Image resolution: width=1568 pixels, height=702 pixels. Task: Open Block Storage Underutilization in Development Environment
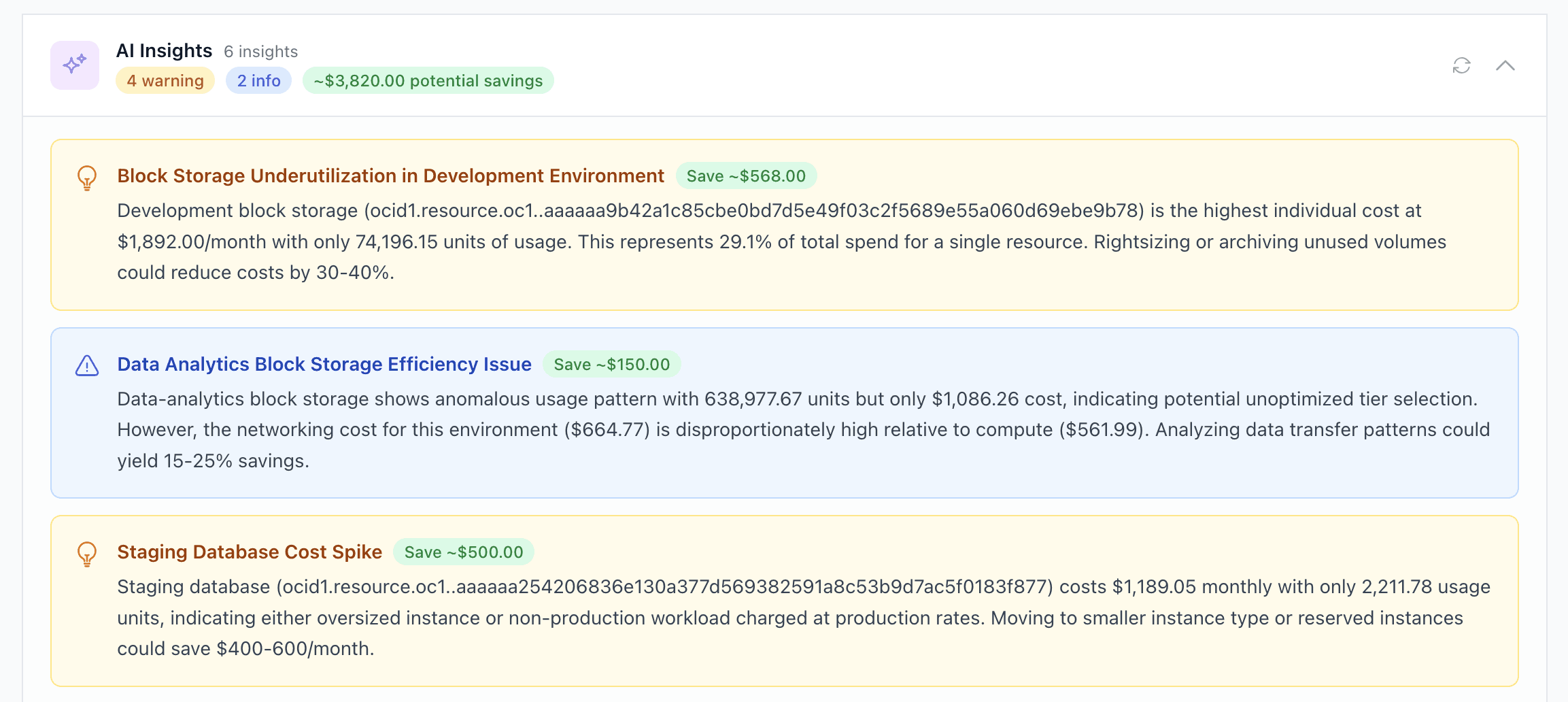point(390,175)
